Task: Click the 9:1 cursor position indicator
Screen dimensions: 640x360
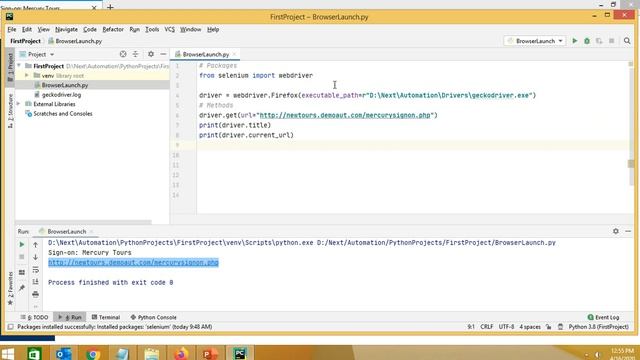Action: click(471, 327)
